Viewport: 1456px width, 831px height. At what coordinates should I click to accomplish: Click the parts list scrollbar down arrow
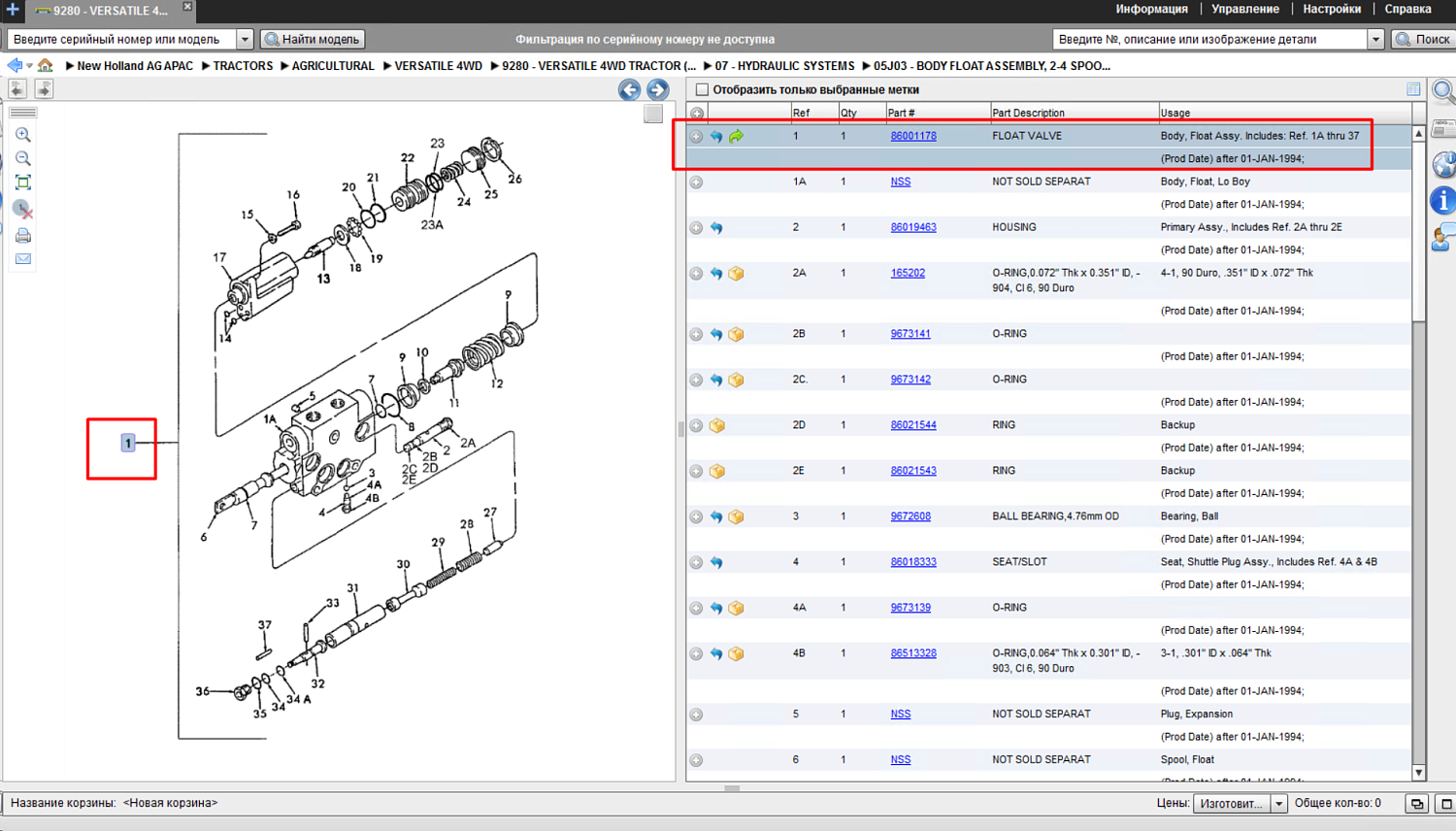1419,773
